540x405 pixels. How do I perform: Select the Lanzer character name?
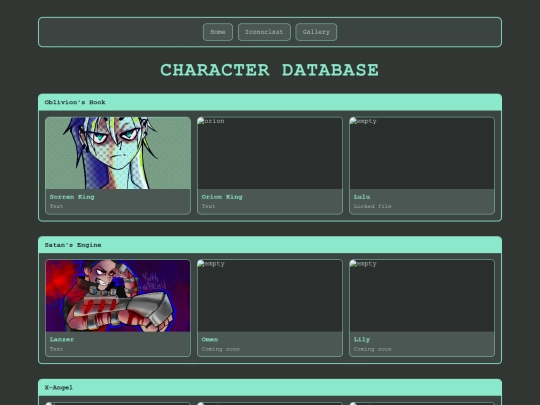[62, 340]
